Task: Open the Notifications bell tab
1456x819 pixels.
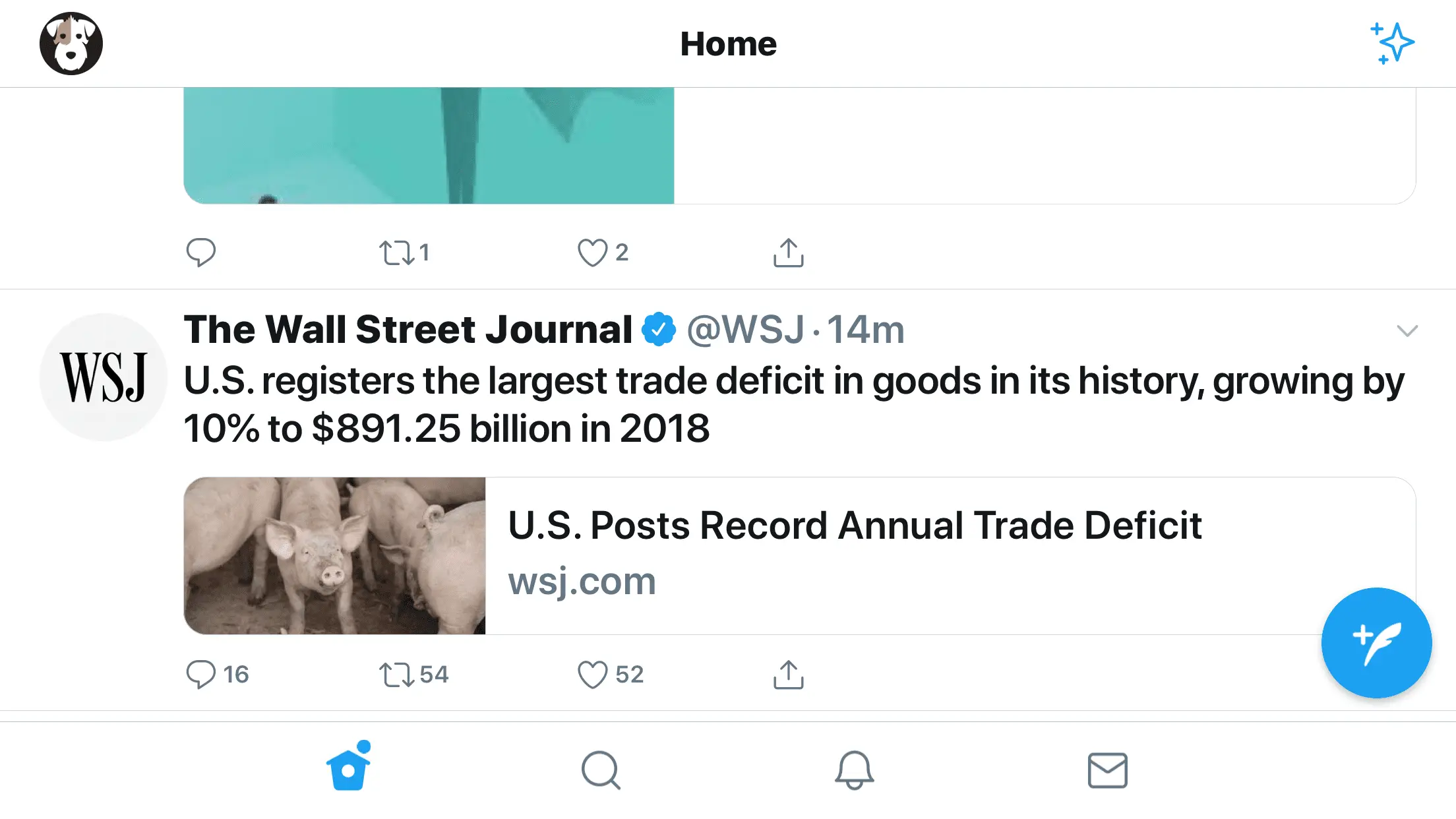Action: tap(854, 770)
